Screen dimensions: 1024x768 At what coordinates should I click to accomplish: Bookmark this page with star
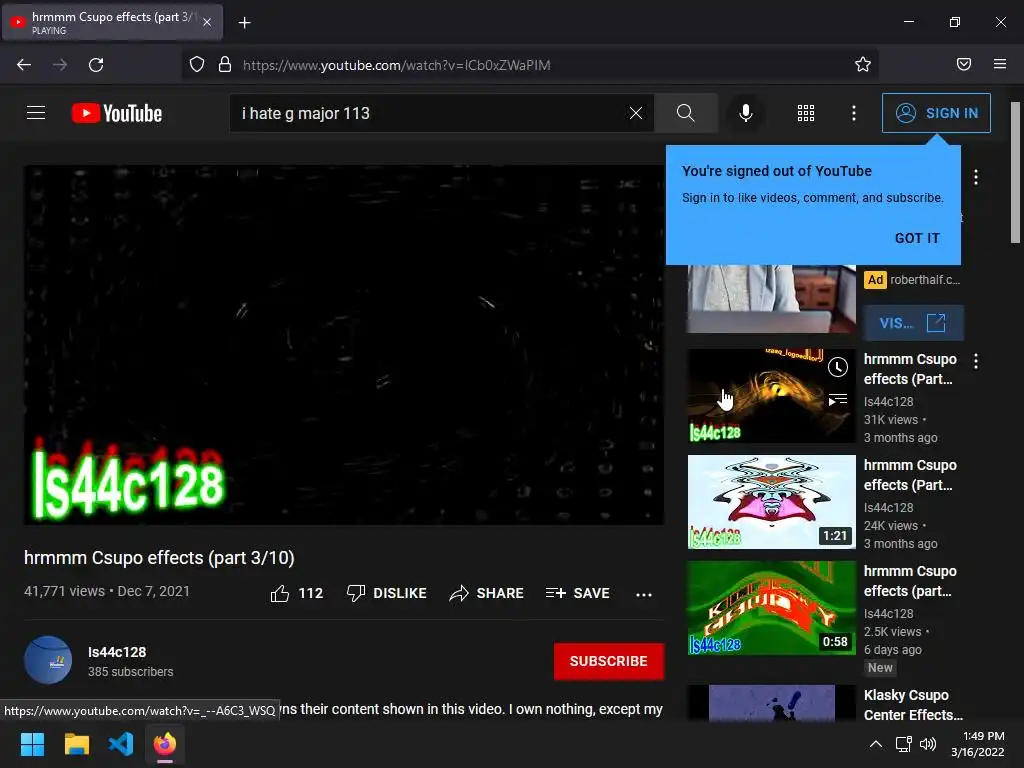[x=863, y=64]
